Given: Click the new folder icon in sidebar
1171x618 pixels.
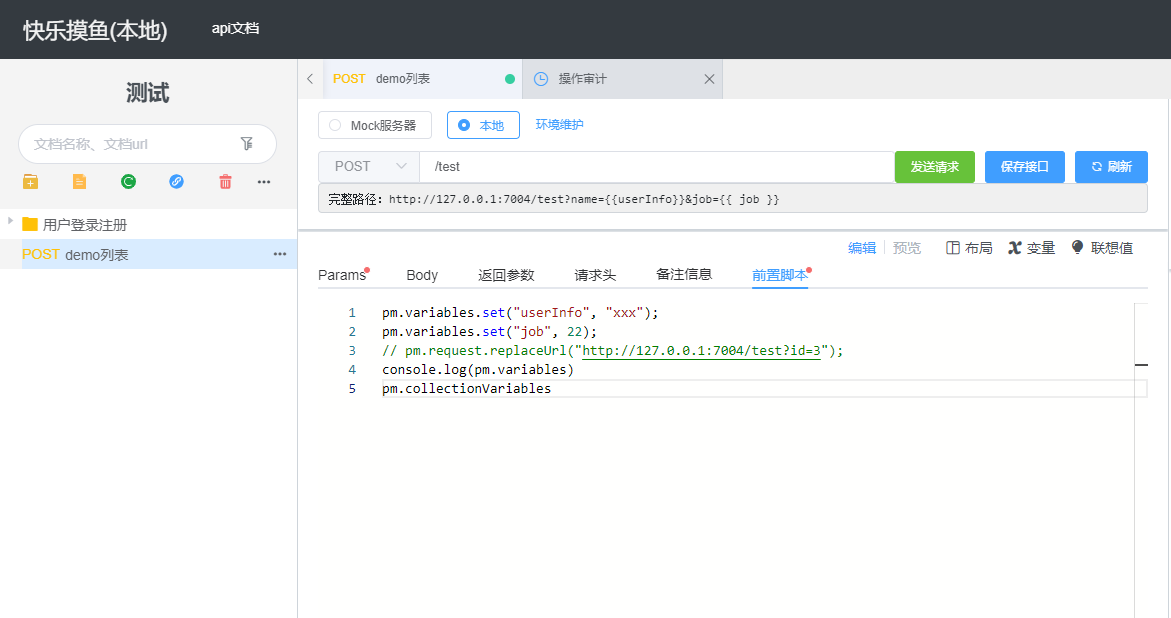Looking at the screenshot, I should 29,181.
